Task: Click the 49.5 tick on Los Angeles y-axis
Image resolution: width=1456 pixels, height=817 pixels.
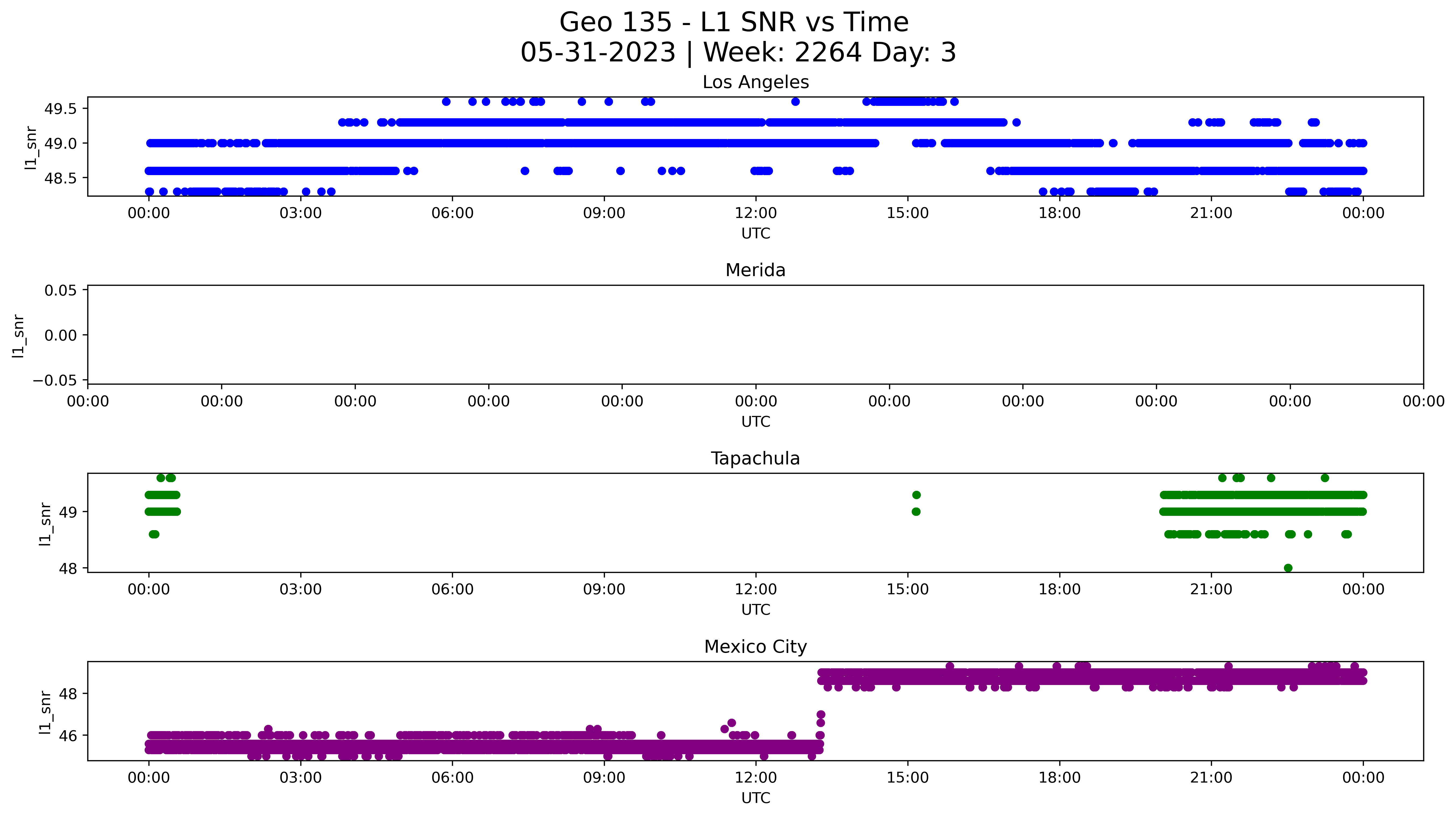Action: (61, 109)
